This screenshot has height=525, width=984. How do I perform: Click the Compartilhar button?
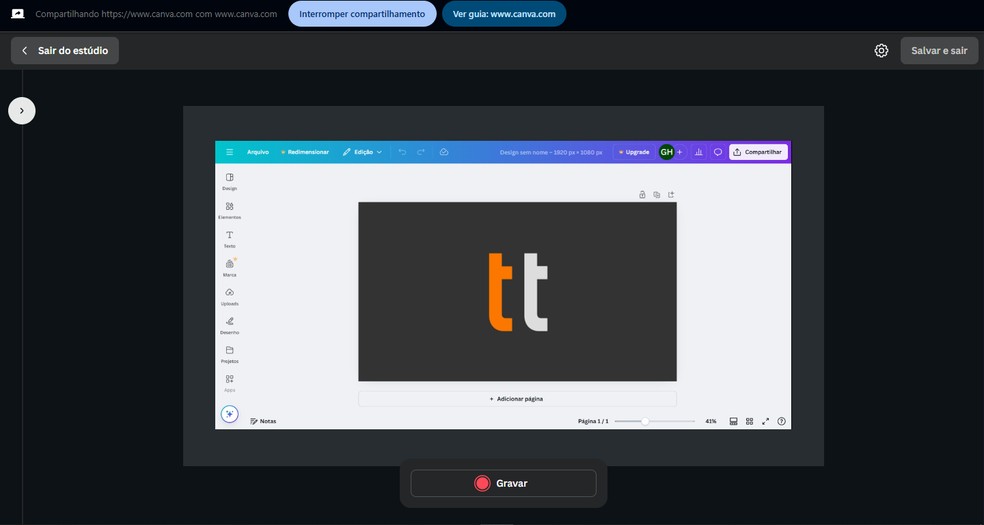758,152
